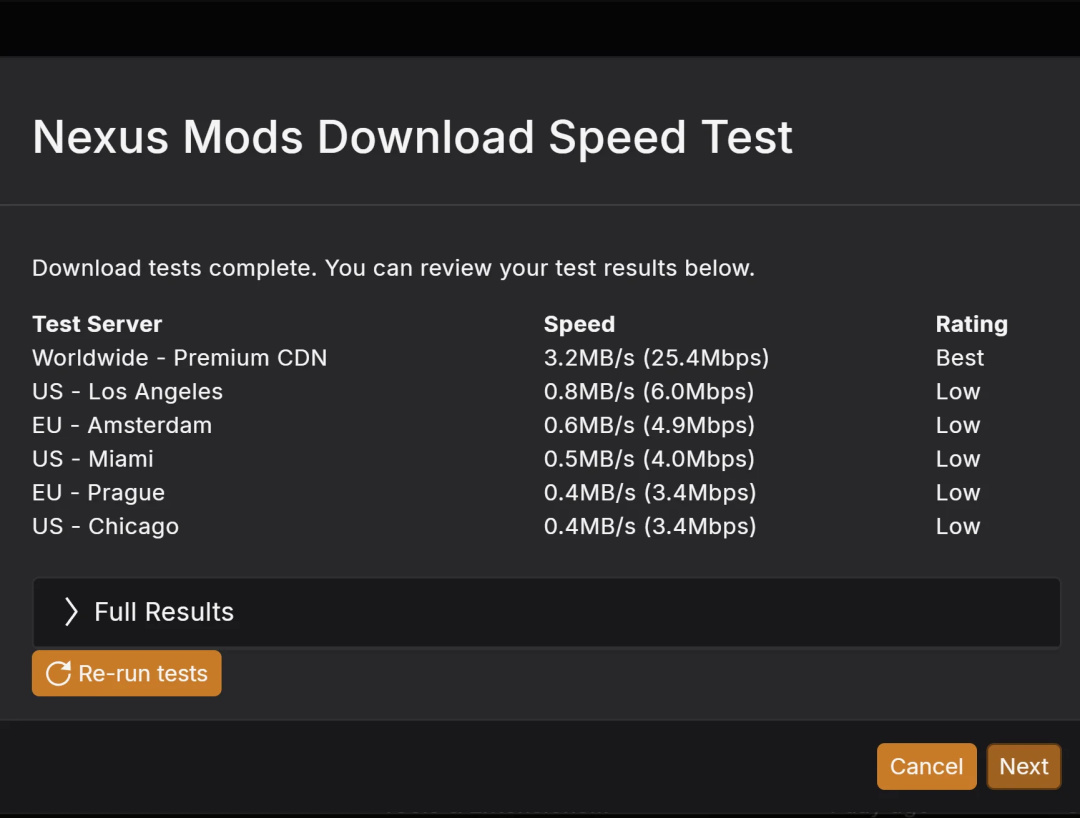The height and width of the screenshot is (818, 1080).
Task: Pick the EU - Amsterdam server entry
Action: tap(122, 425)
